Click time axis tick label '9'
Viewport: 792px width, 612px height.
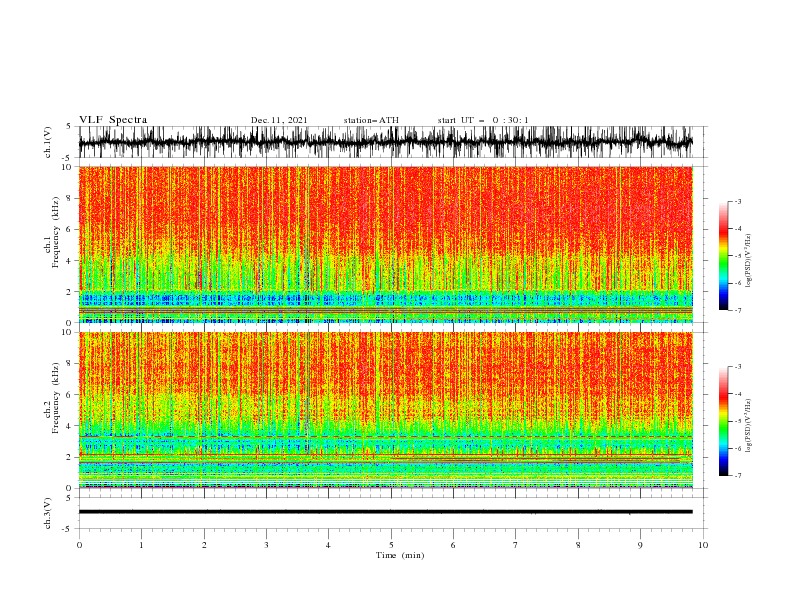click(640, 545)
